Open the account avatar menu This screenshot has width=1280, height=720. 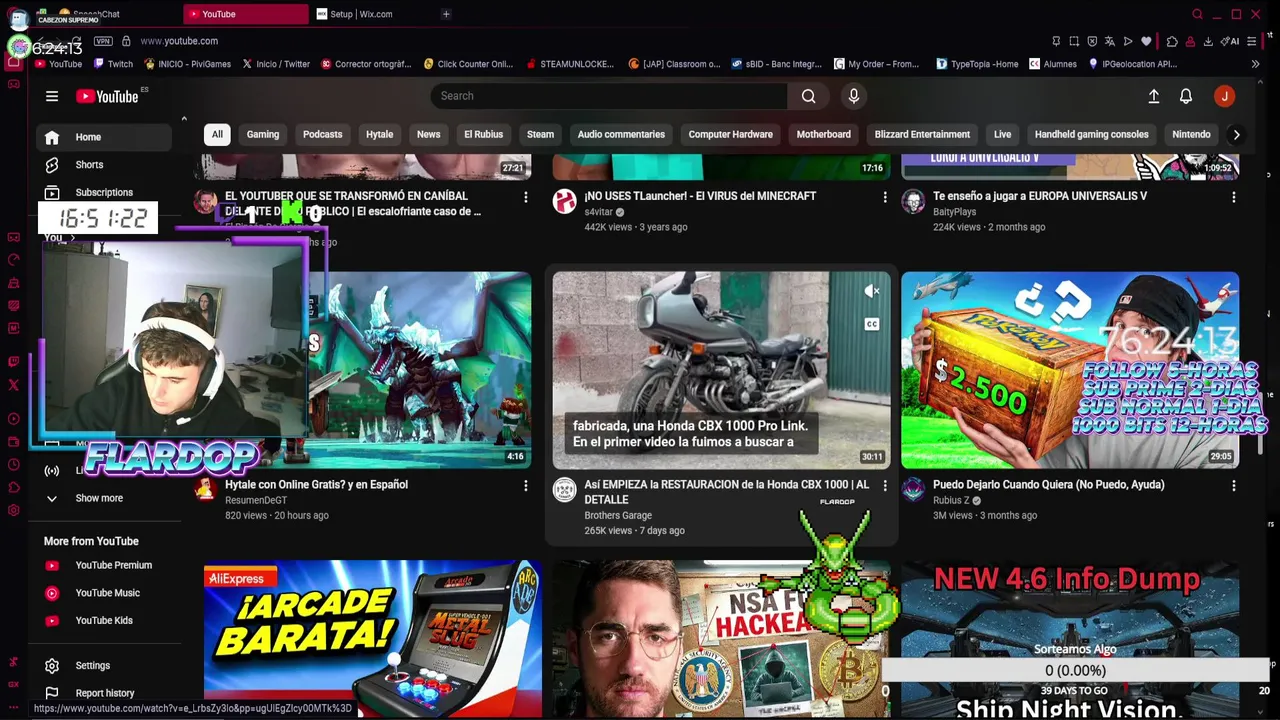point(1224,96)
